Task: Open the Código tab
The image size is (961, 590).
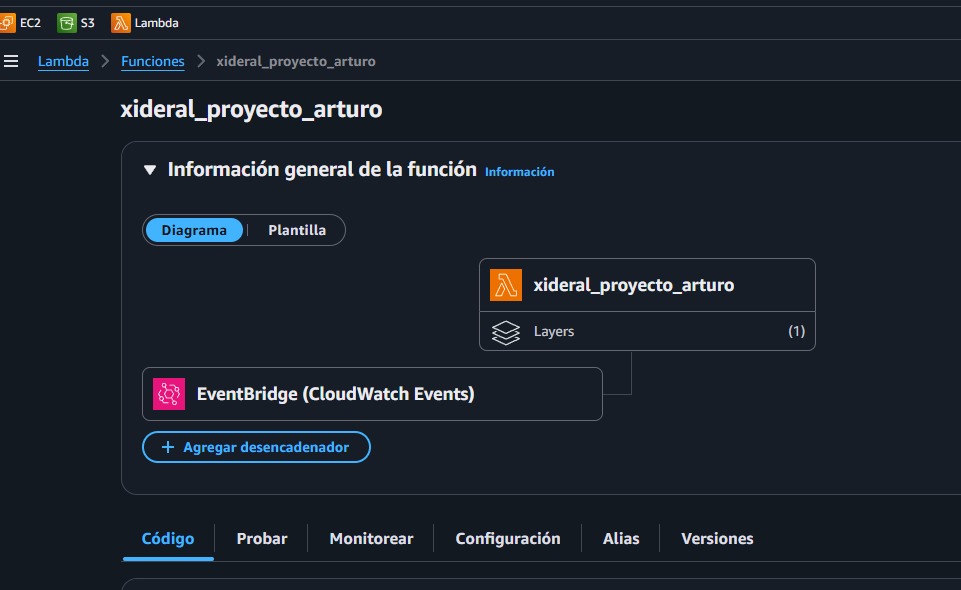Action: click(x=168, y=538)
